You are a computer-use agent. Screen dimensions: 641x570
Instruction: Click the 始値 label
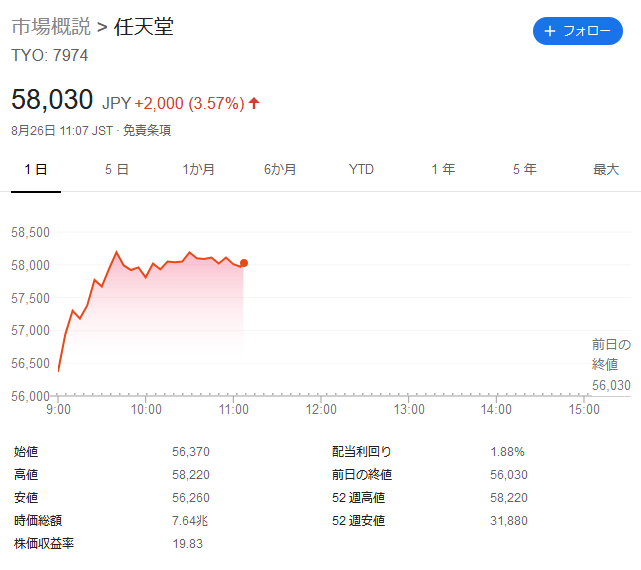(x=26, y=452)
